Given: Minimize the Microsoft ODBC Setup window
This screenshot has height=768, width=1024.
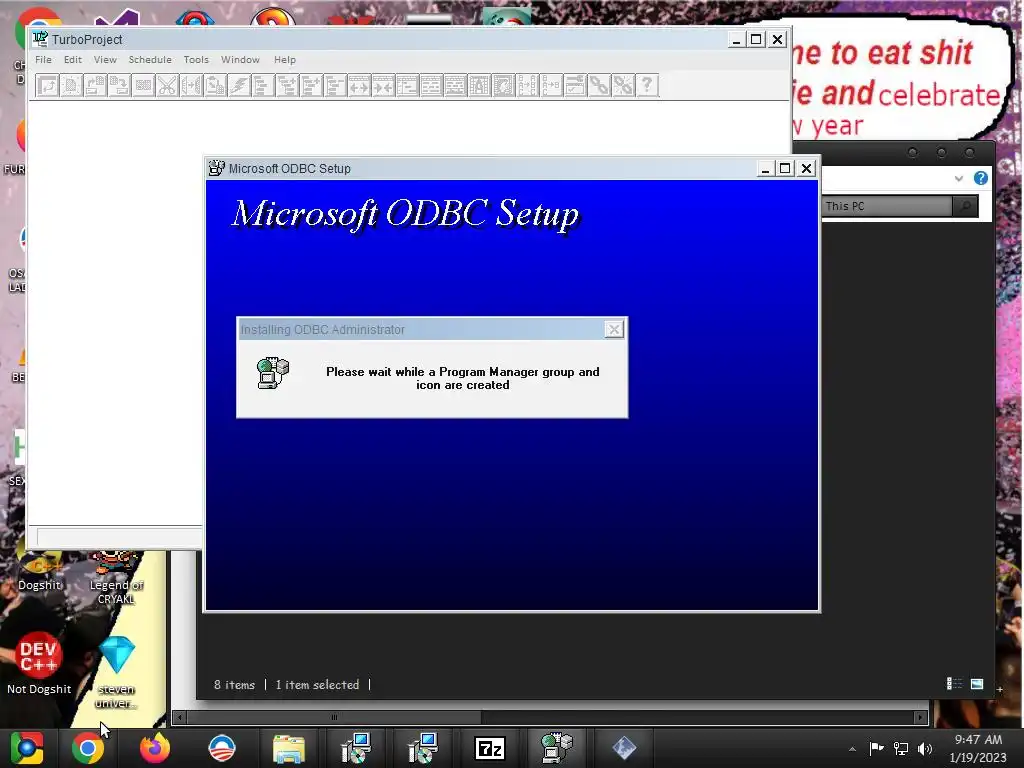Looking at the screenshot, I should click(x=765, y=168).
